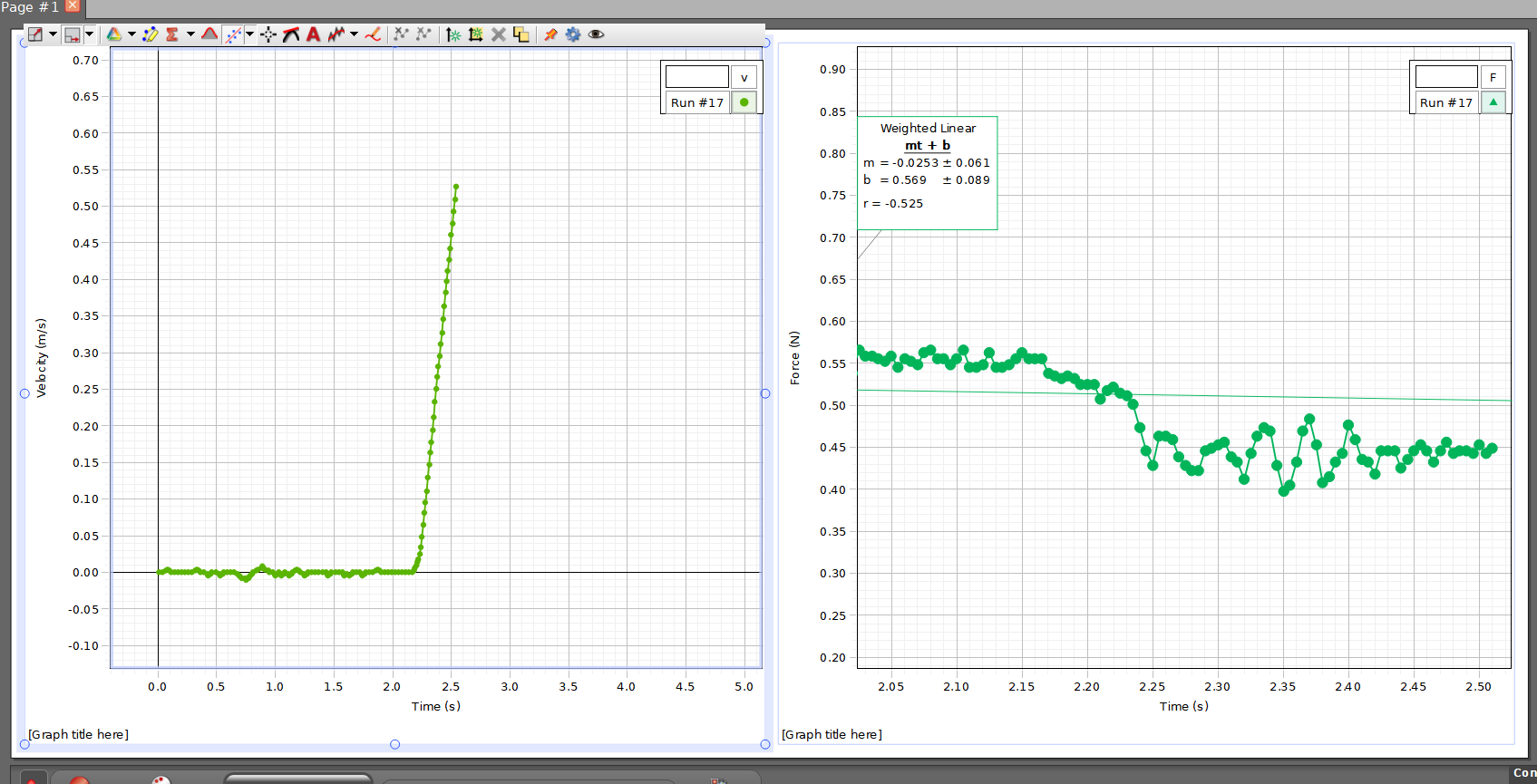Open the statistics sigma tool
1537x784 pixels.
pos(171,34)
